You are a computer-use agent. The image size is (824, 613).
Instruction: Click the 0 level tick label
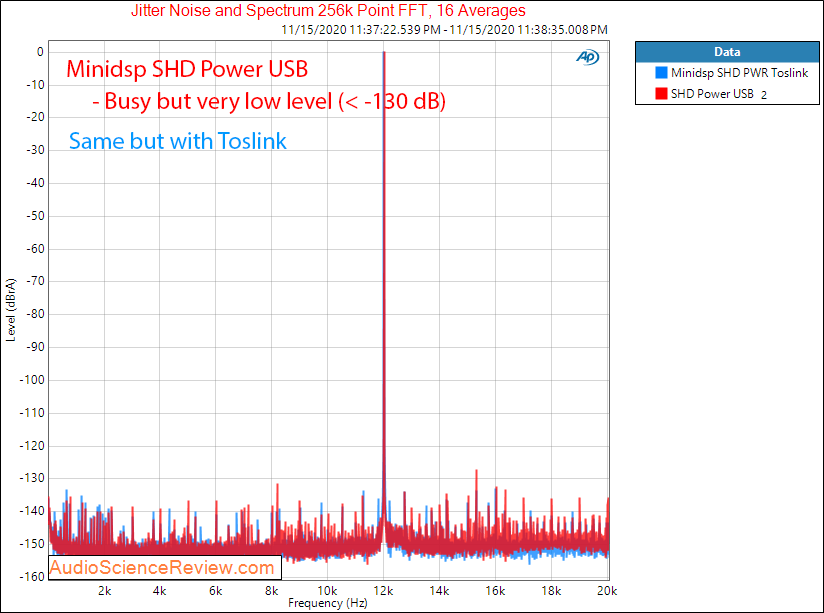coord(40,52)
